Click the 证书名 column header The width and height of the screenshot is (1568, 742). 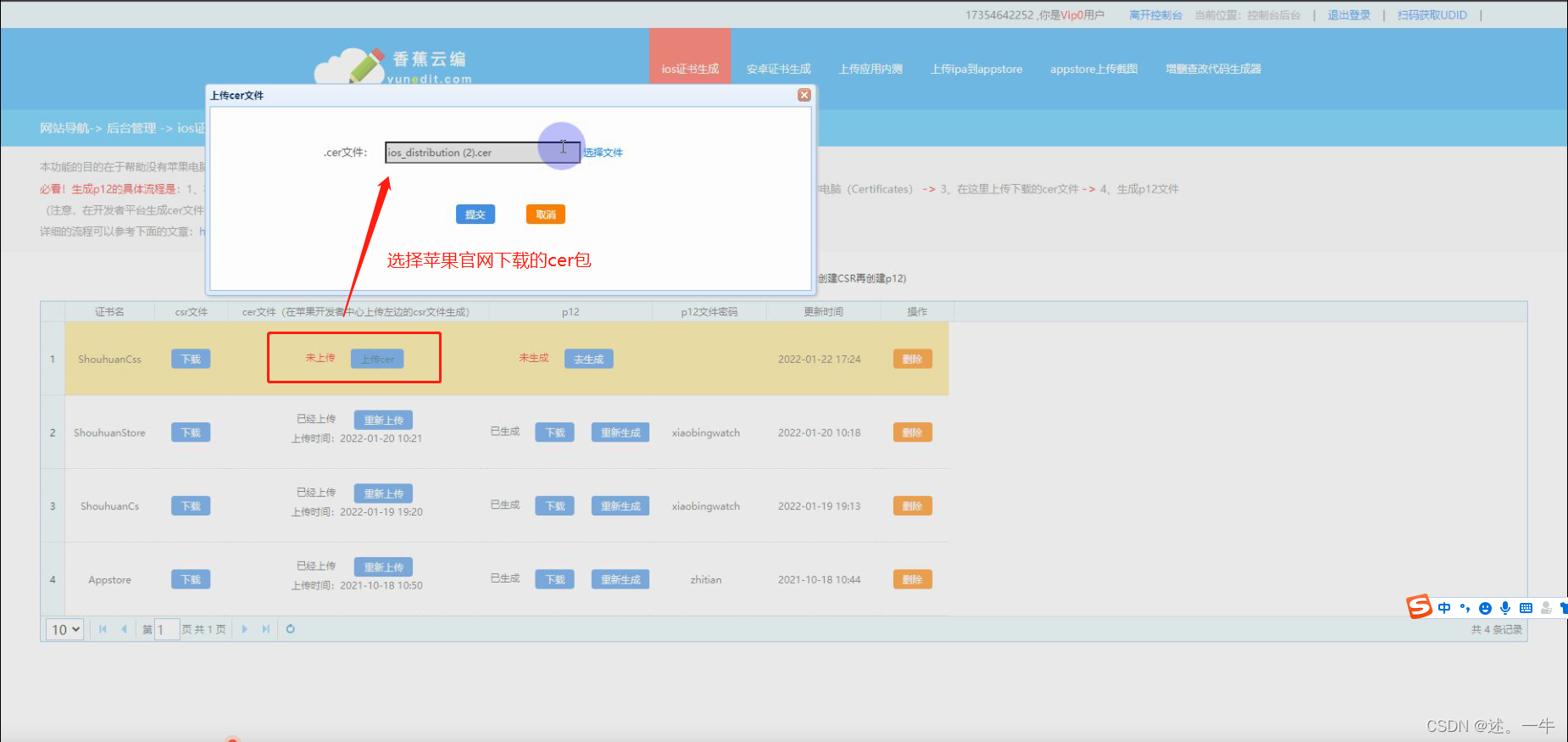[x=109, y=312]
